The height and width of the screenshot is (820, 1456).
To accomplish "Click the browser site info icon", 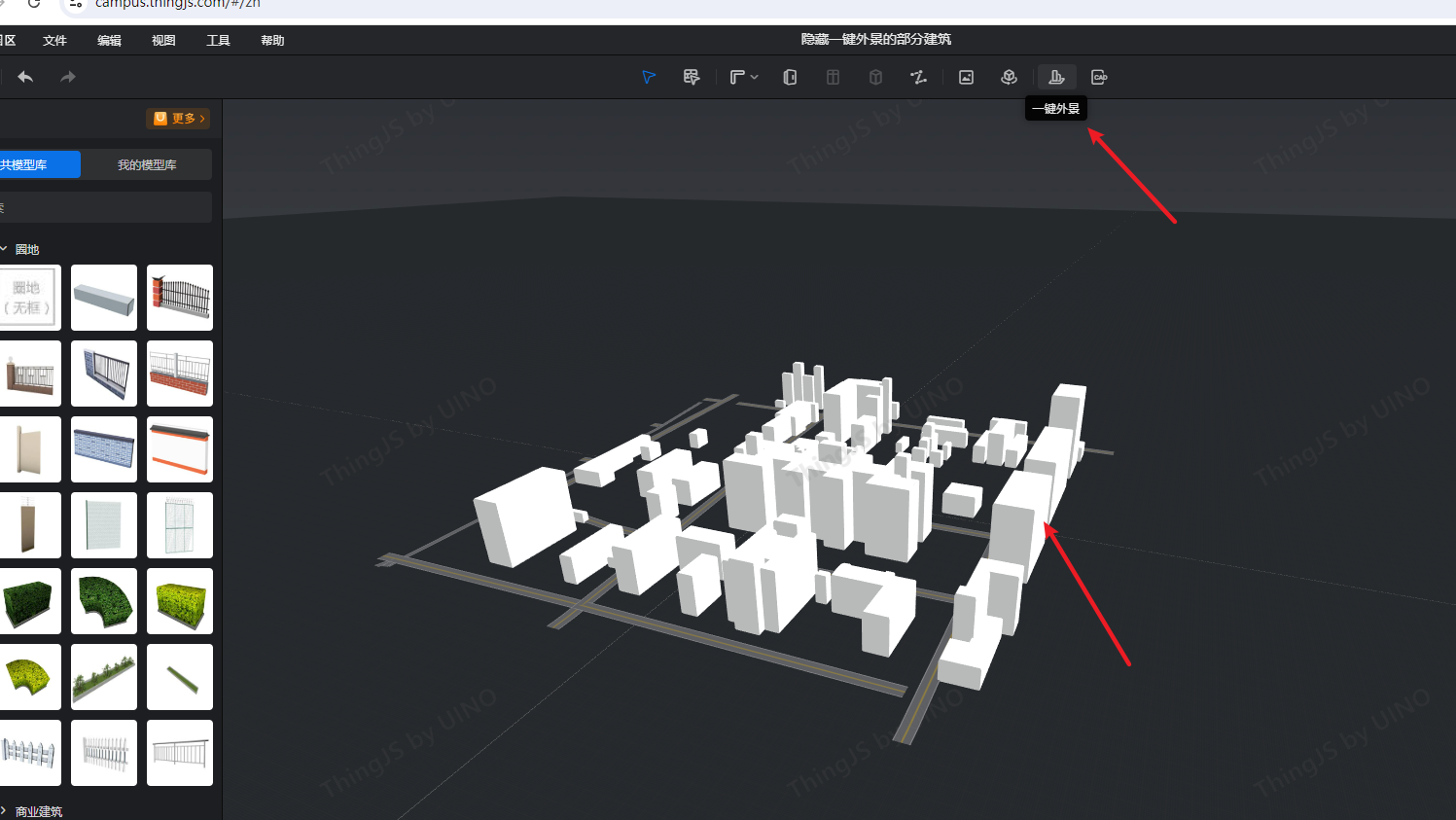I will tap(75, 4).
